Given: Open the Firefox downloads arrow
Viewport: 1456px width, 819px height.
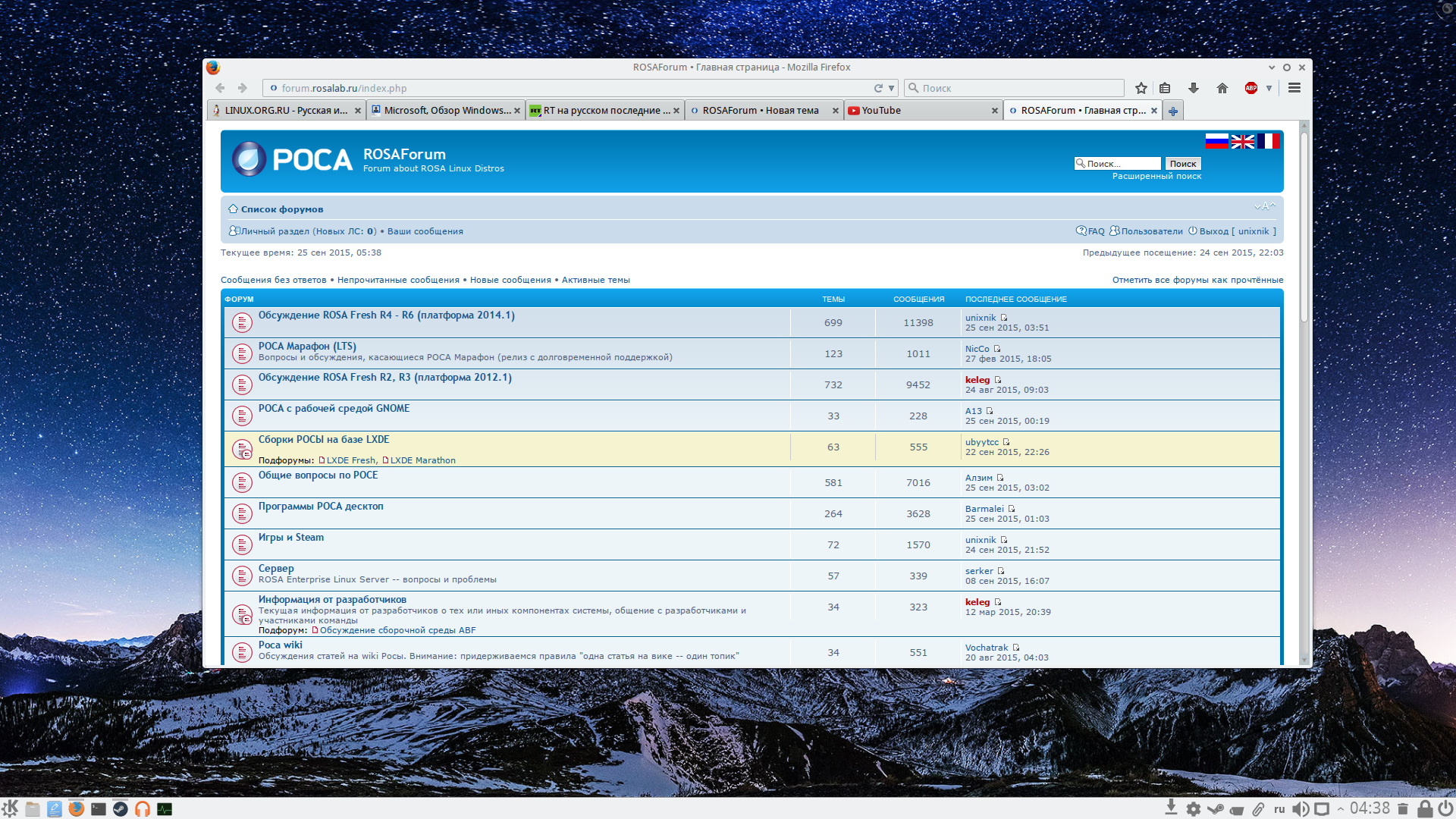Looking at the screenshot, I should click(1193, 88).
